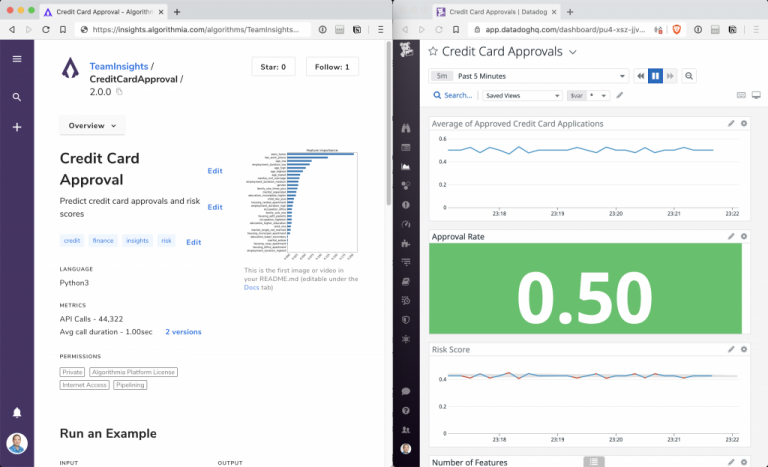This screenshot has width=768, height=467.
Task: Open settings gear for Risk Score widget
Action: 744,349
